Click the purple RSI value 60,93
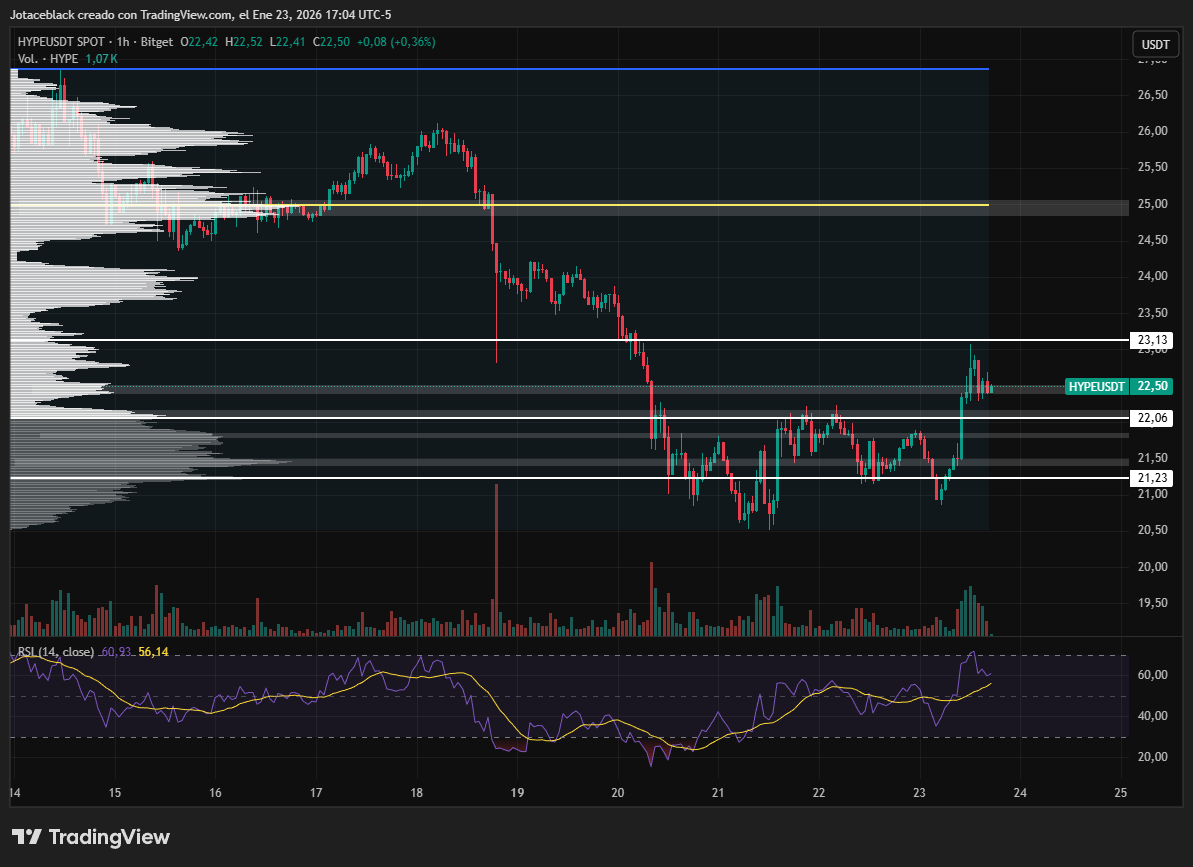Viewport: 1193px width, 867px height. (117, 652)
